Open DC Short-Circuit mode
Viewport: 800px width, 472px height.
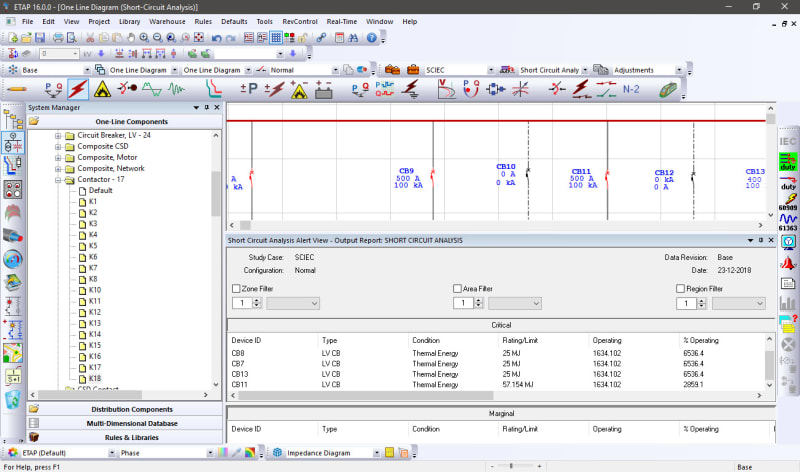(x=274, y=89)
